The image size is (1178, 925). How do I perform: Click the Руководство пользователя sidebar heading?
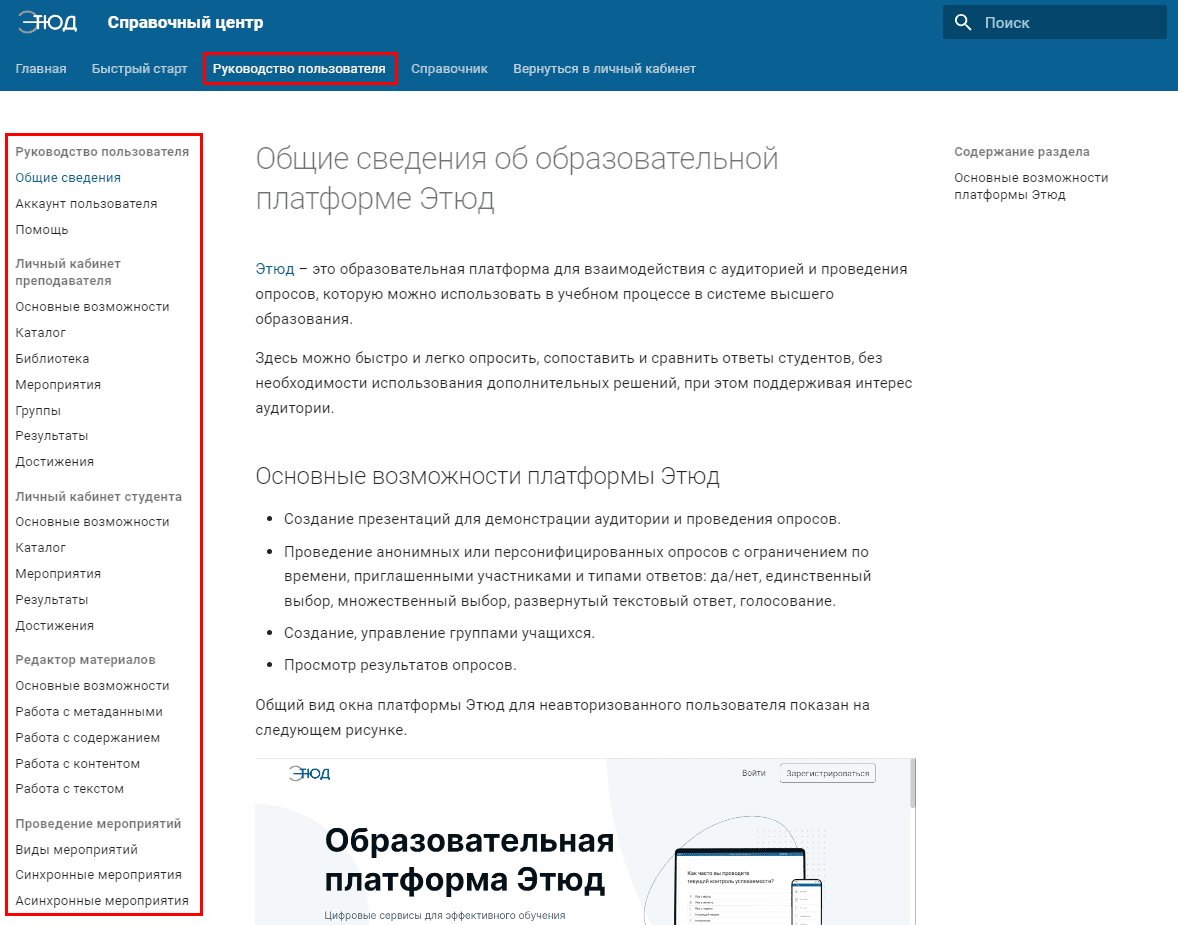(x=101, y=152)
